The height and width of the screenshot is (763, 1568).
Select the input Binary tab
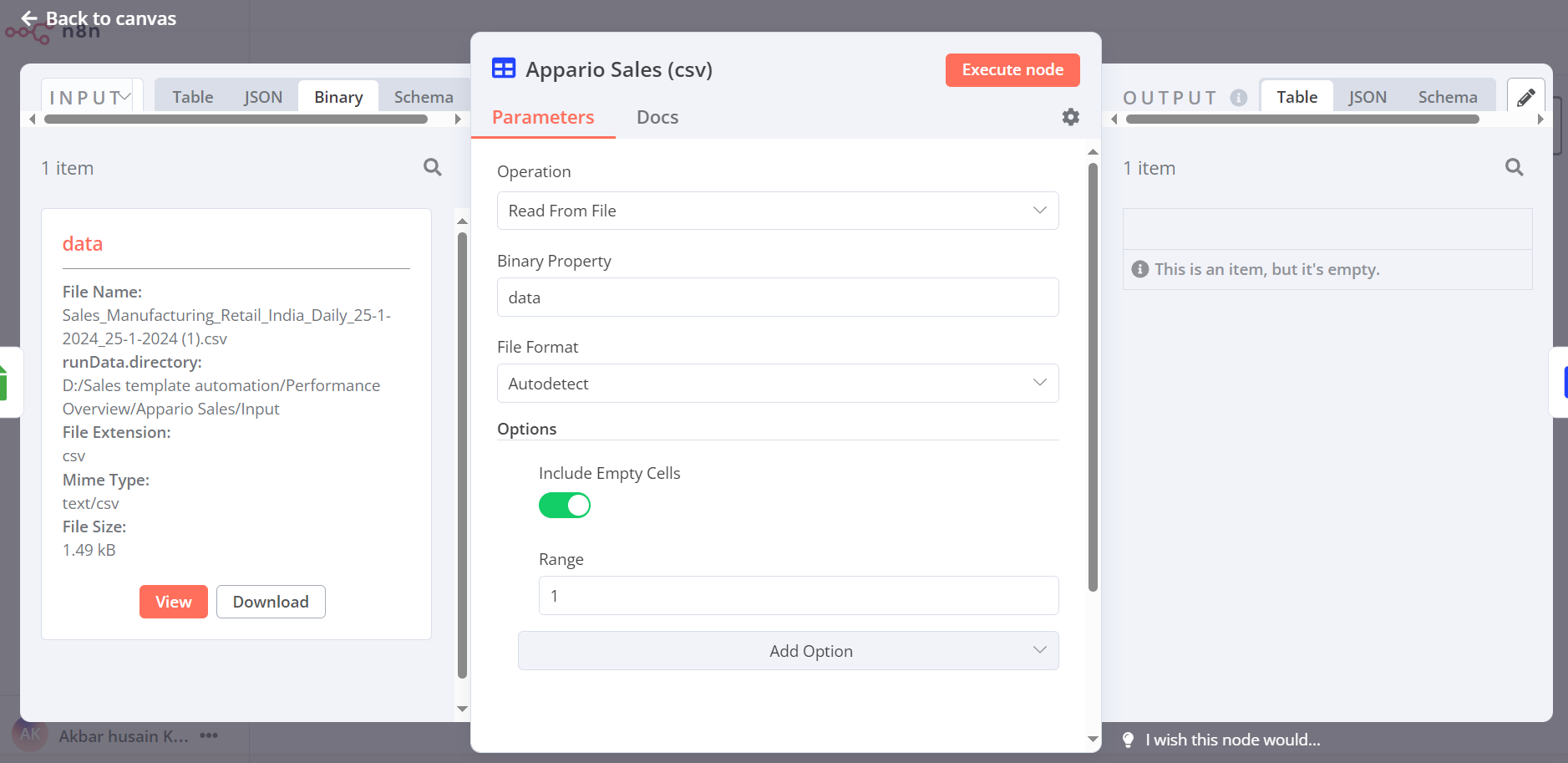pos(338,97)
